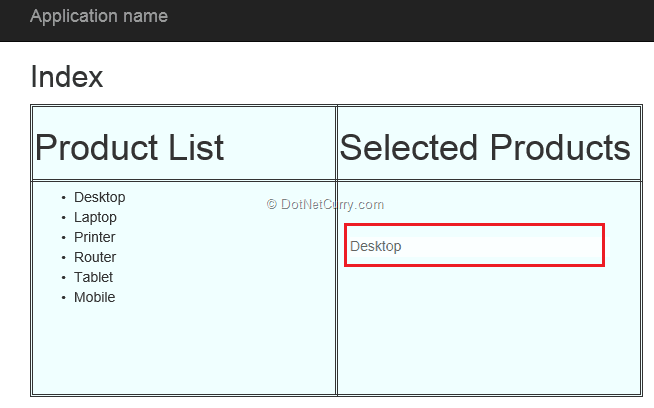The height and width of the screenshot is (408, 654).
Task: Select Tablet in the Product List
Action: pyautogui.click(x=93, y=277)
